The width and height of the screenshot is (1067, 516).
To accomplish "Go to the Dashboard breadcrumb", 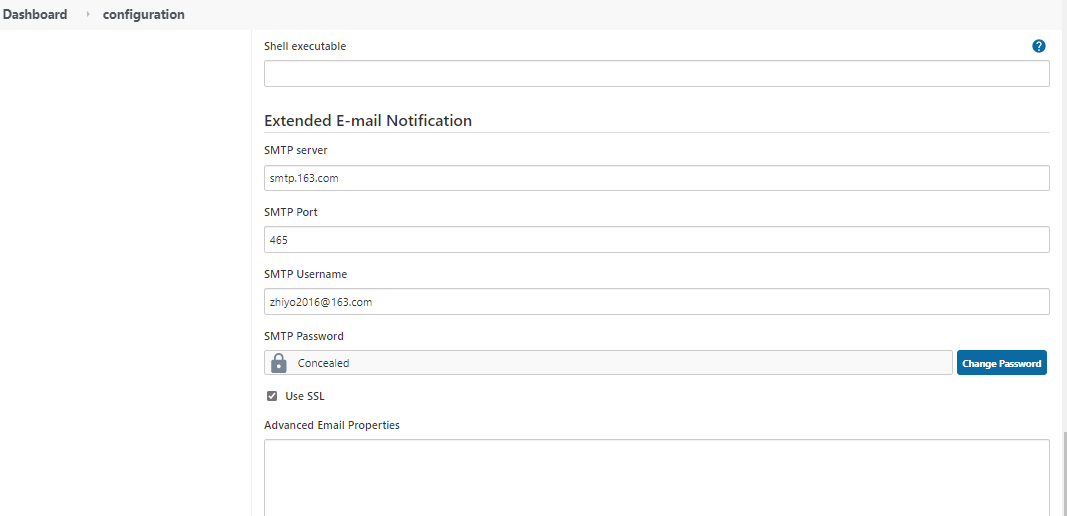I will (x=35, y=14).
